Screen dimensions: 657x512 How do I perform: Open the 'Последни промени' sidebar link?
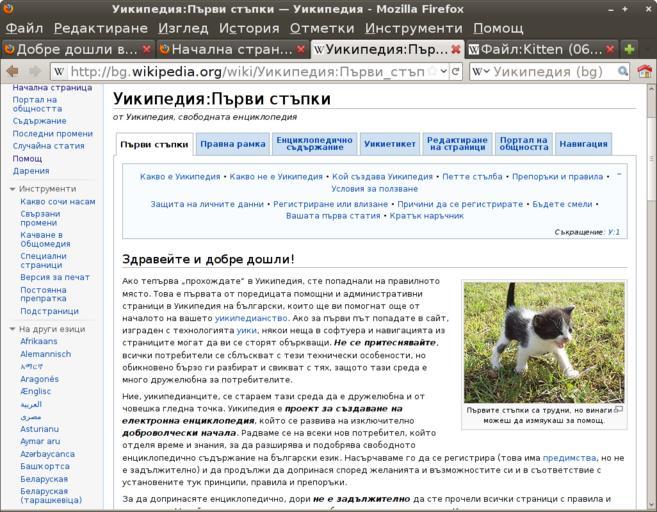[53, 133]
